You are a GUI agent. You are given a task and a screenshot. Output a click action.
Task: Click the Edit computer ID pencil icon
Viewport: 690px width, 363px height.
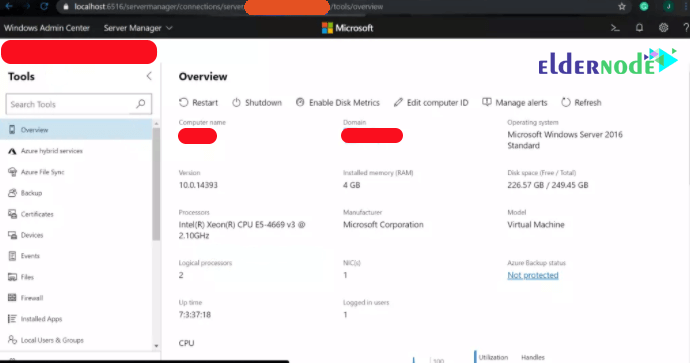pos(398,103)
